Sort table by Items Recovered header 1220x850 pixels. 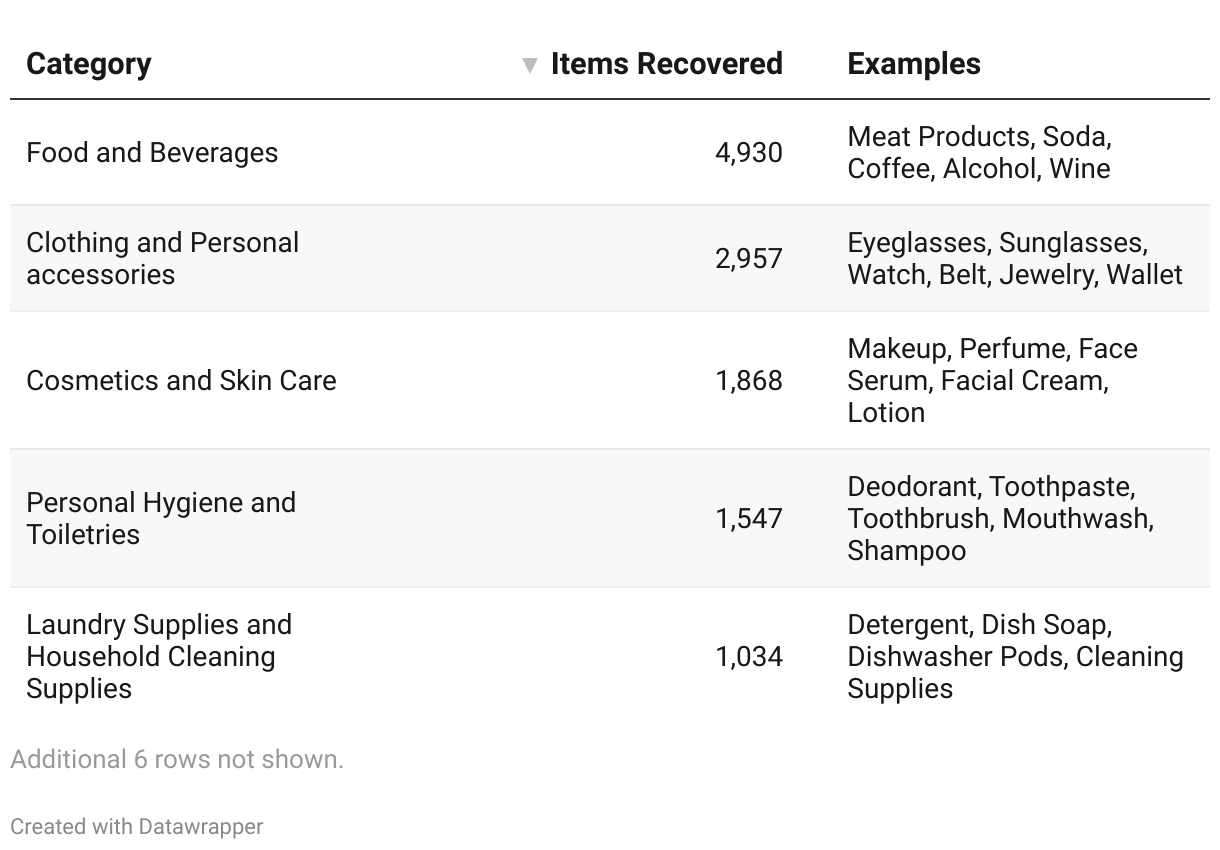pyautogui.click(x=666, y=64)
